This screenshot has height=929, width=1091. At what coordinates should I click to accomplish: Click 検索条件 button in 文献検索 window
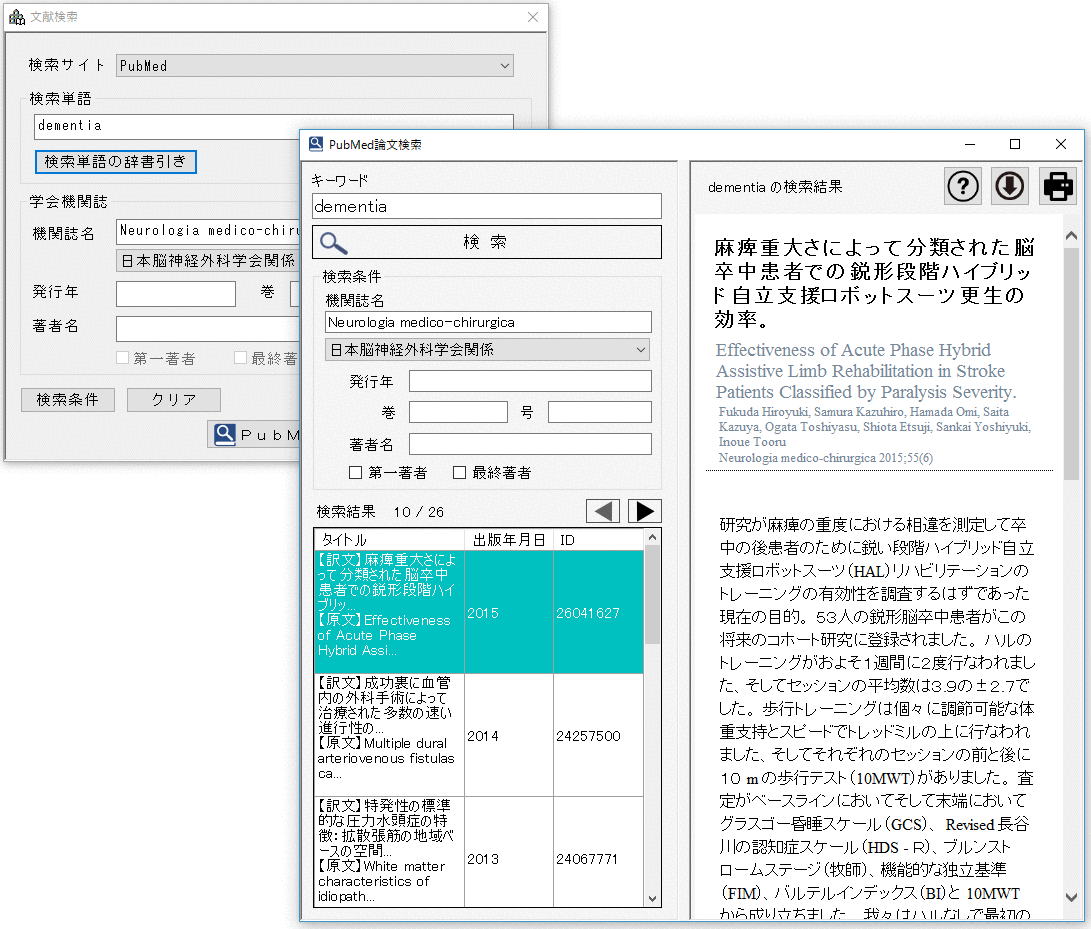[67, 399]
